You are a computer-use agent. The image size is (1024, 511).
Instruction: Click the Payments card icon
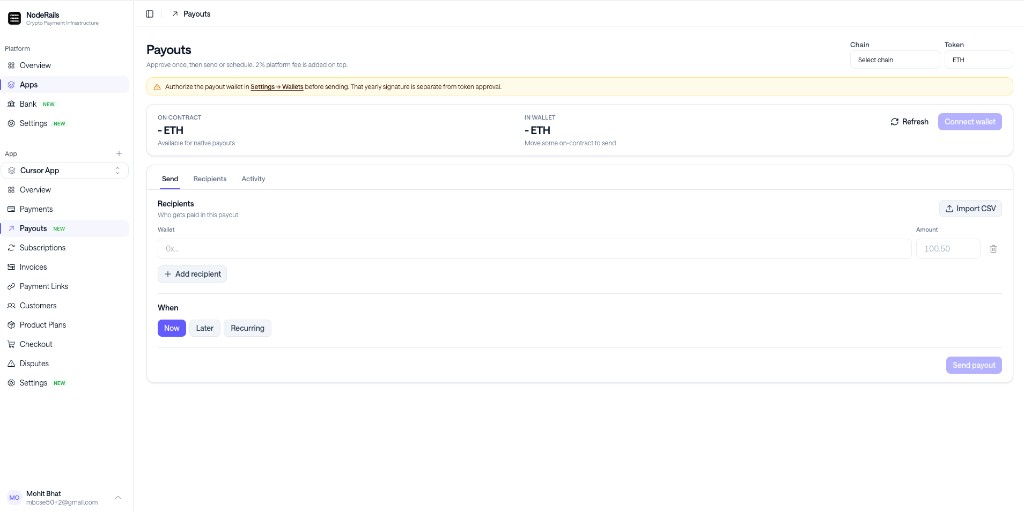coord(11,209)
